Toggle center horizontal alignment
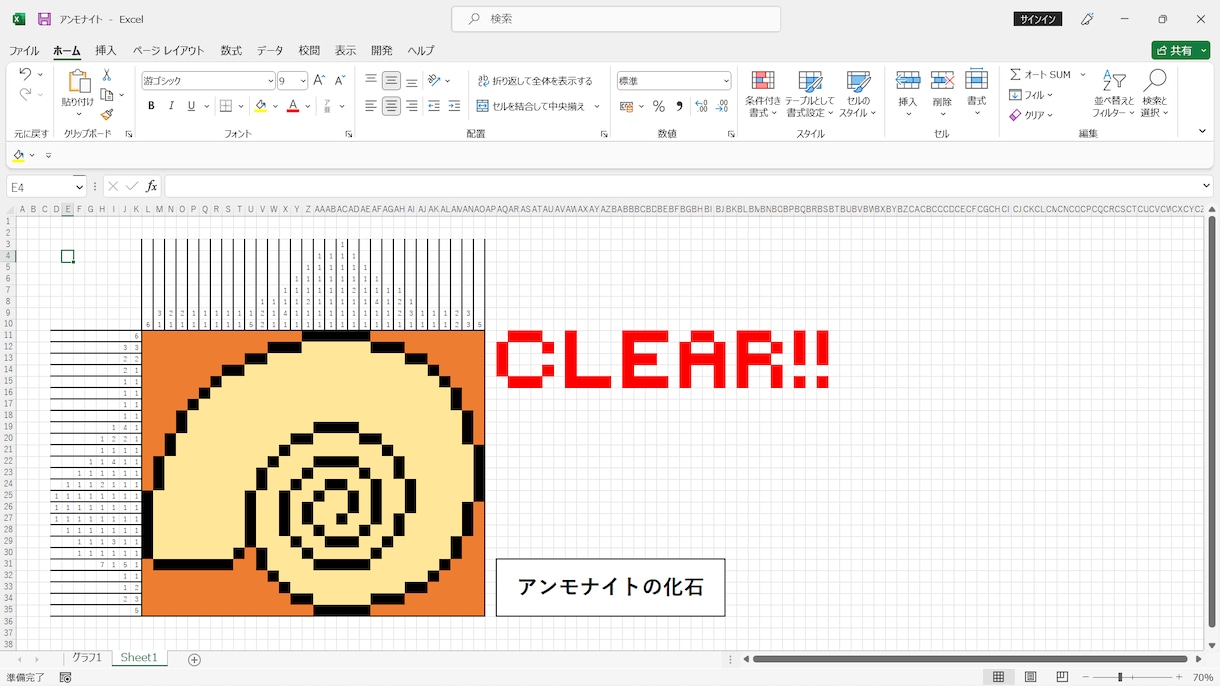1220x686 pixels. 391,106
